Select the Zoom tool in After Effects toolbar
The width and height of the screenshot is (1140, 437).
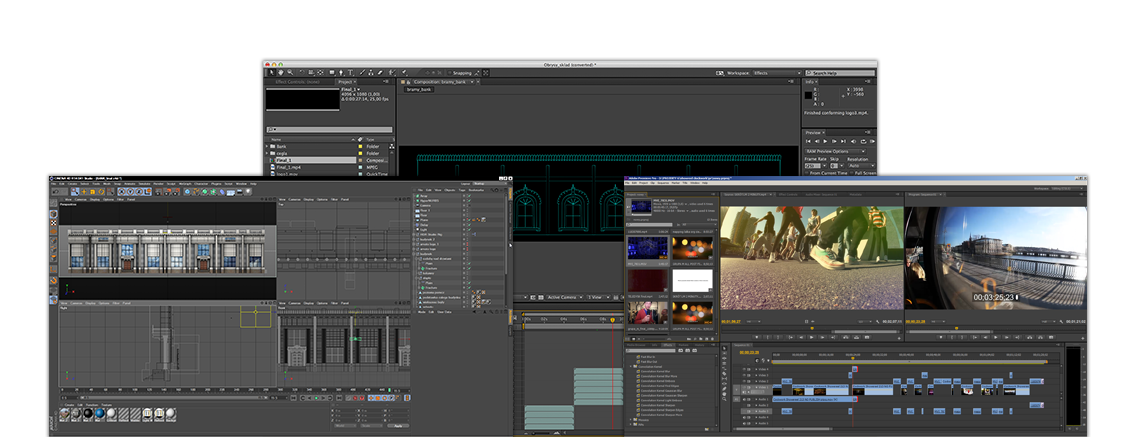(x=291, y=73)
